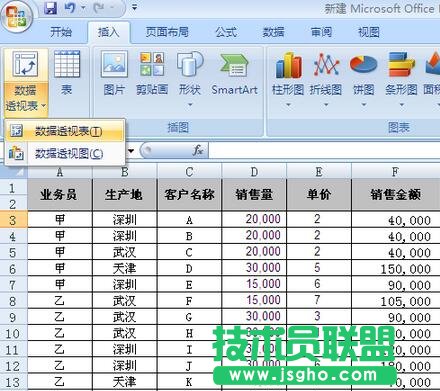Open the 审阅 tab

pyautogui.click(x=321, y=32)
